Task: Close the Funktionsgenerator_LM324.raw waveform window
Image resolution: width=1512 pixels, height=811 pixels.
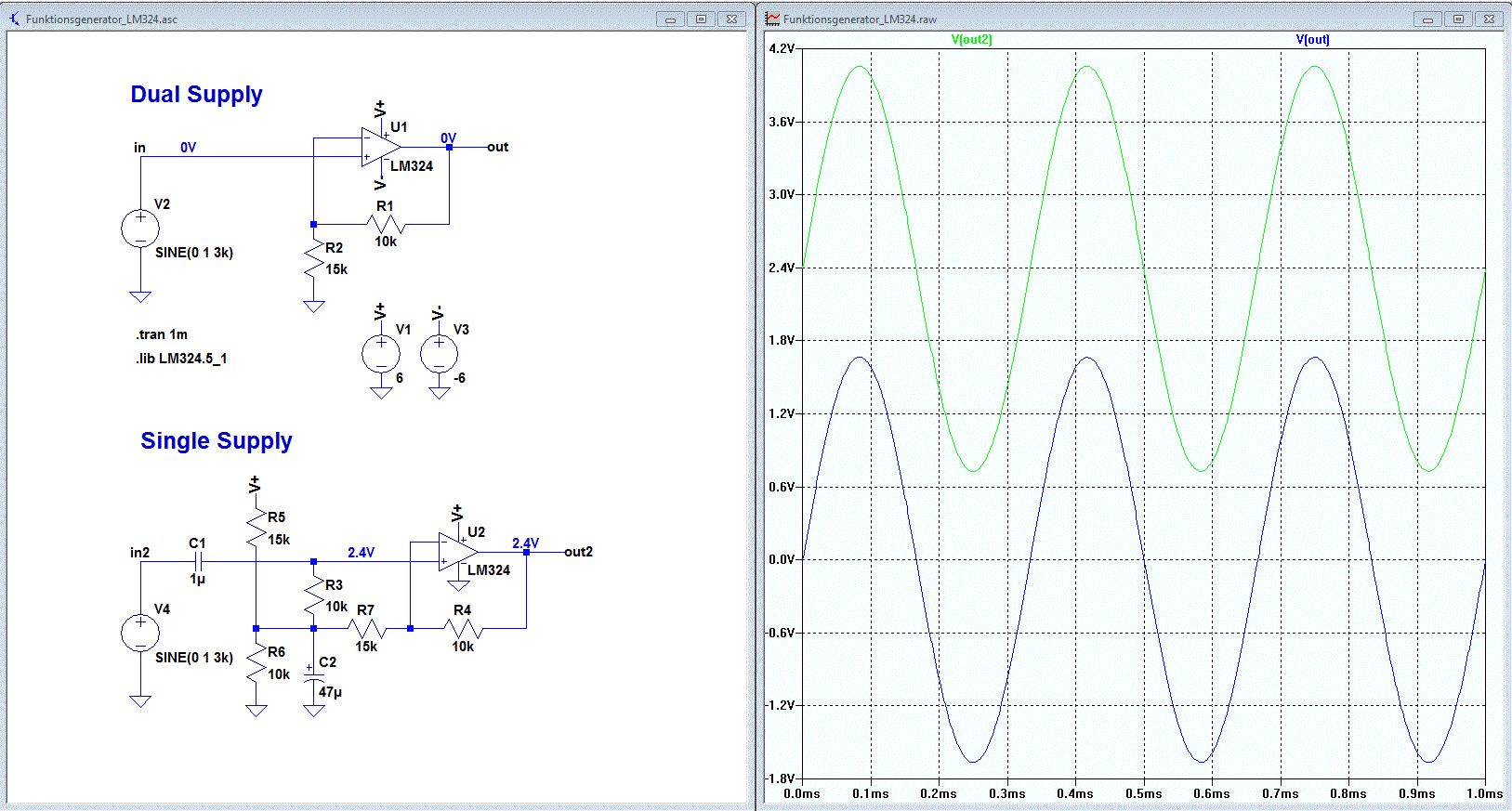Action: click(1489, 19)
